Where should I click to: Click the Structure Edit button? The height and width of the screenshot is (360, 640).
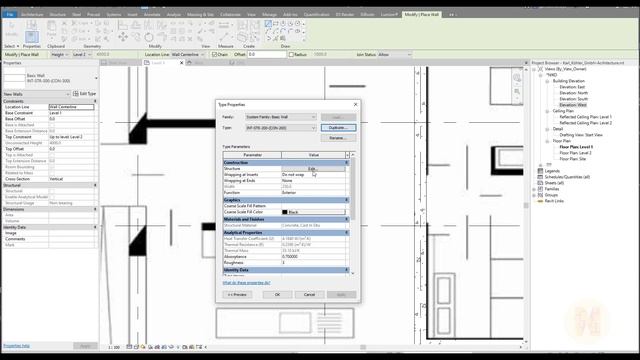pyautogui.click(x=313, y=169)
